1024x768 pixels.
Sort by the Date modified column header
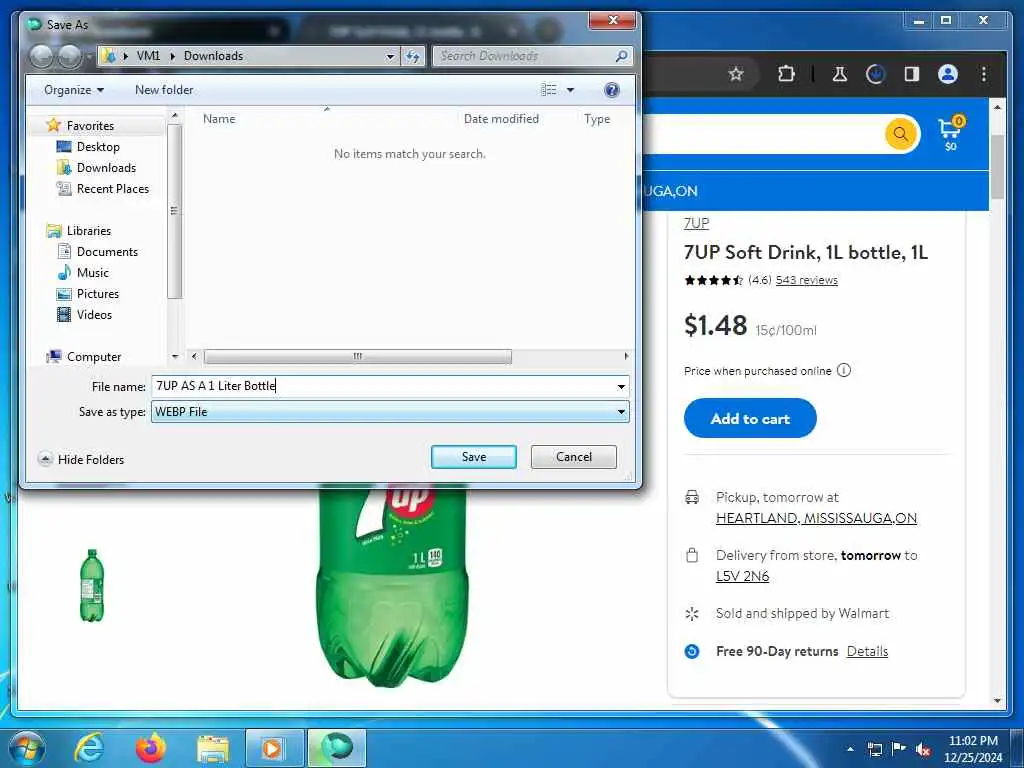[501, 119]
